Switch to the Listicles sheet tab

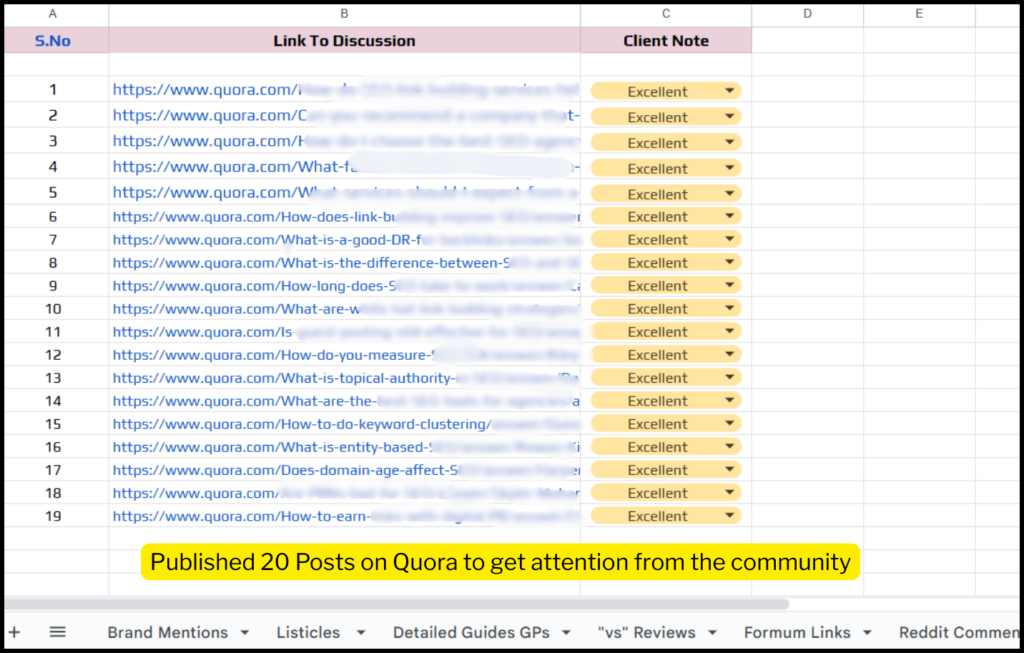tap(308, 632)
